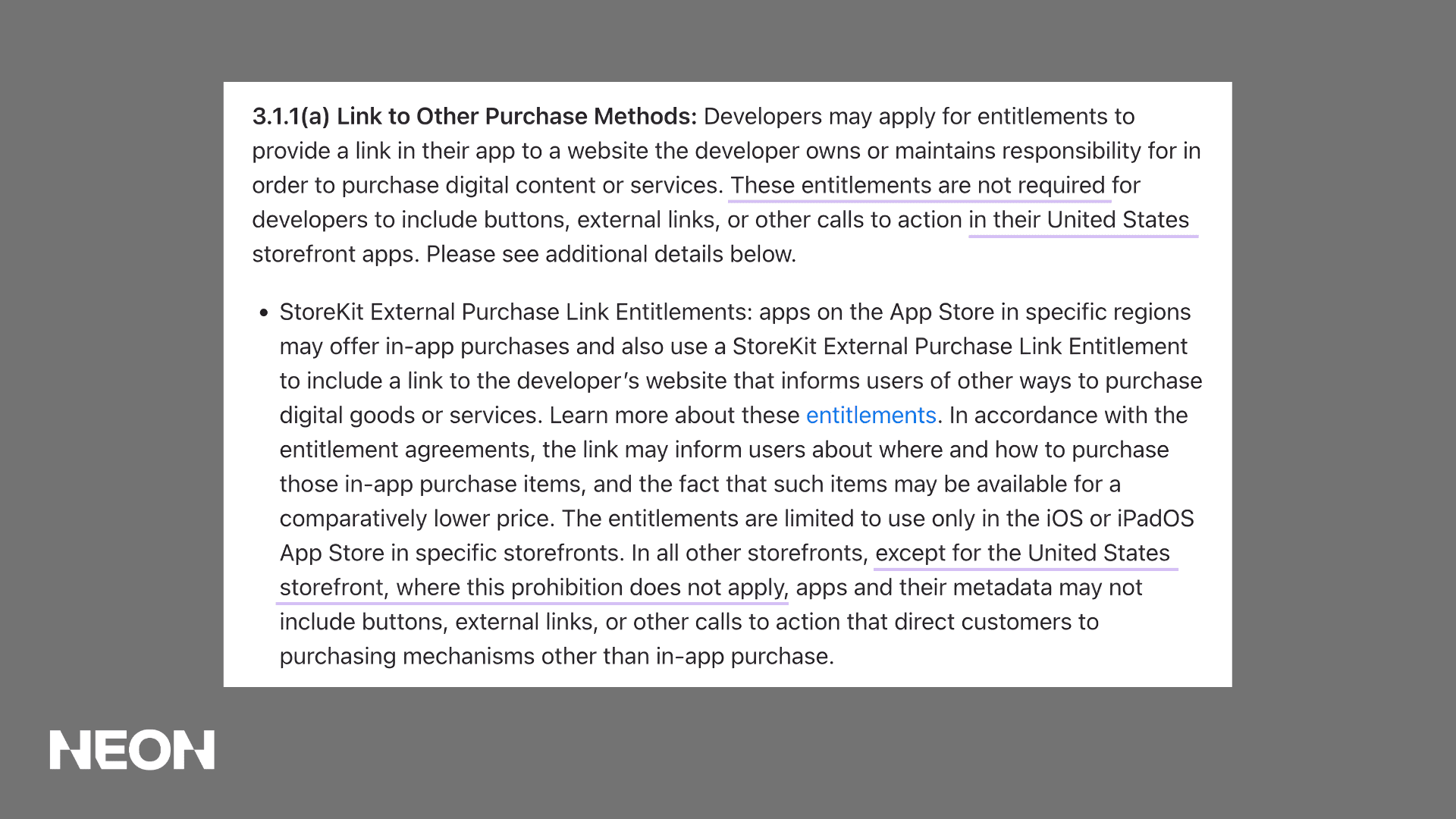
Task: Click the phrase 'where this prohibition does not apply'
Action: (x=594, y=588)
